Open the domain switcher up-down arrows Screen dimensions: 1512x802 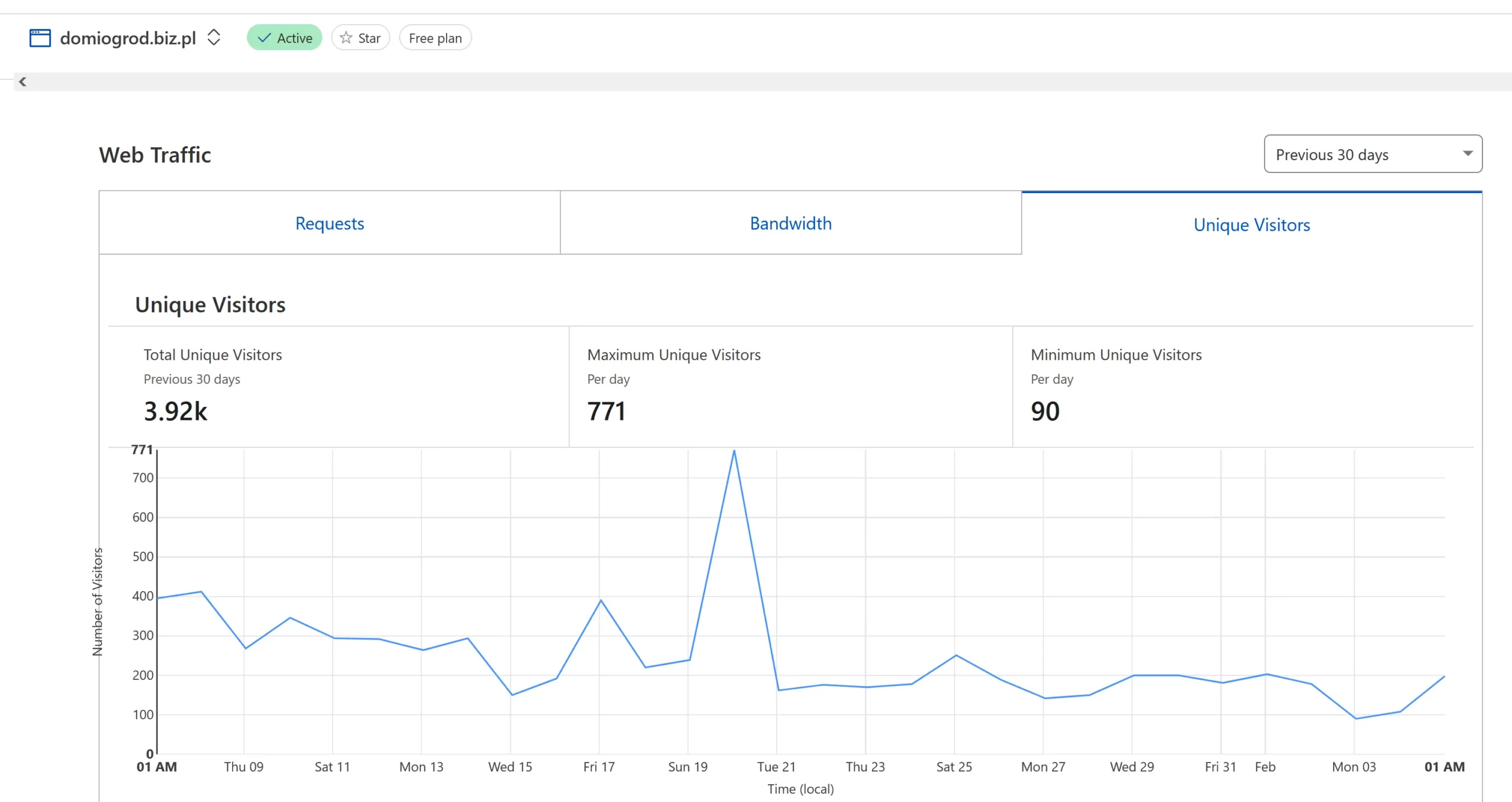coord(214,37)
